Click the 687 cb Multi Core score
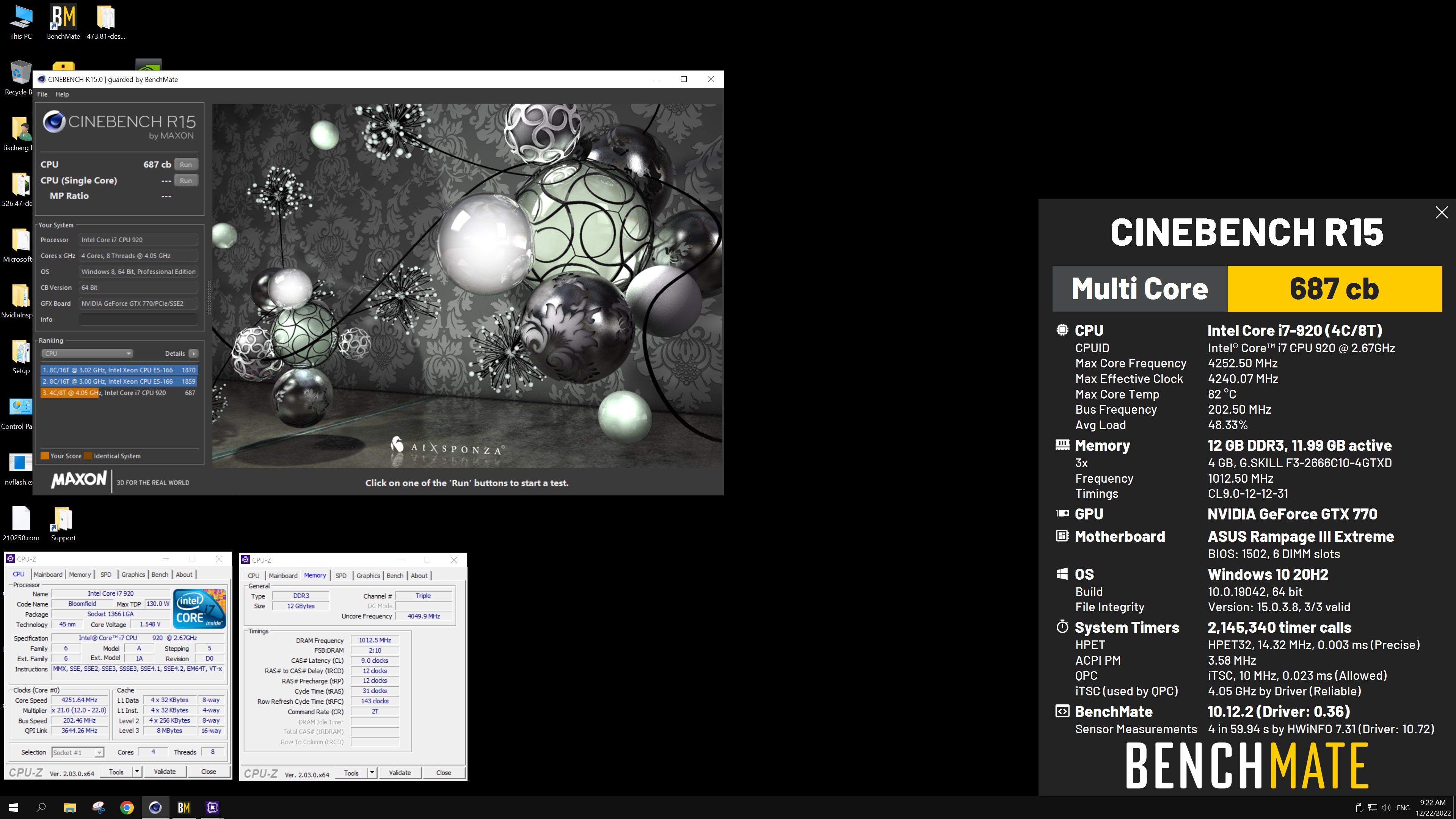Viewport: 1456px width, 819px height. 1335,289
